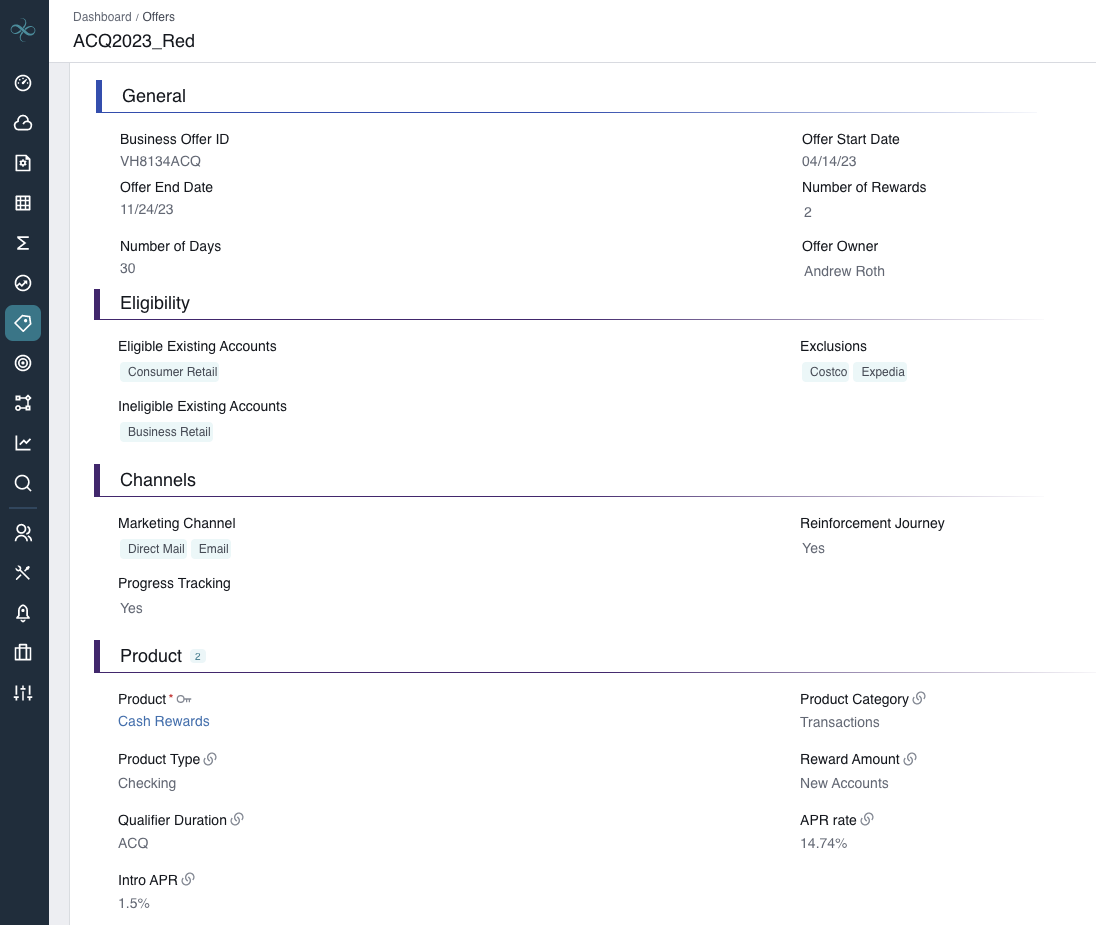Open the speedometer dashboard sidebar icon

(x=23, y=83)
